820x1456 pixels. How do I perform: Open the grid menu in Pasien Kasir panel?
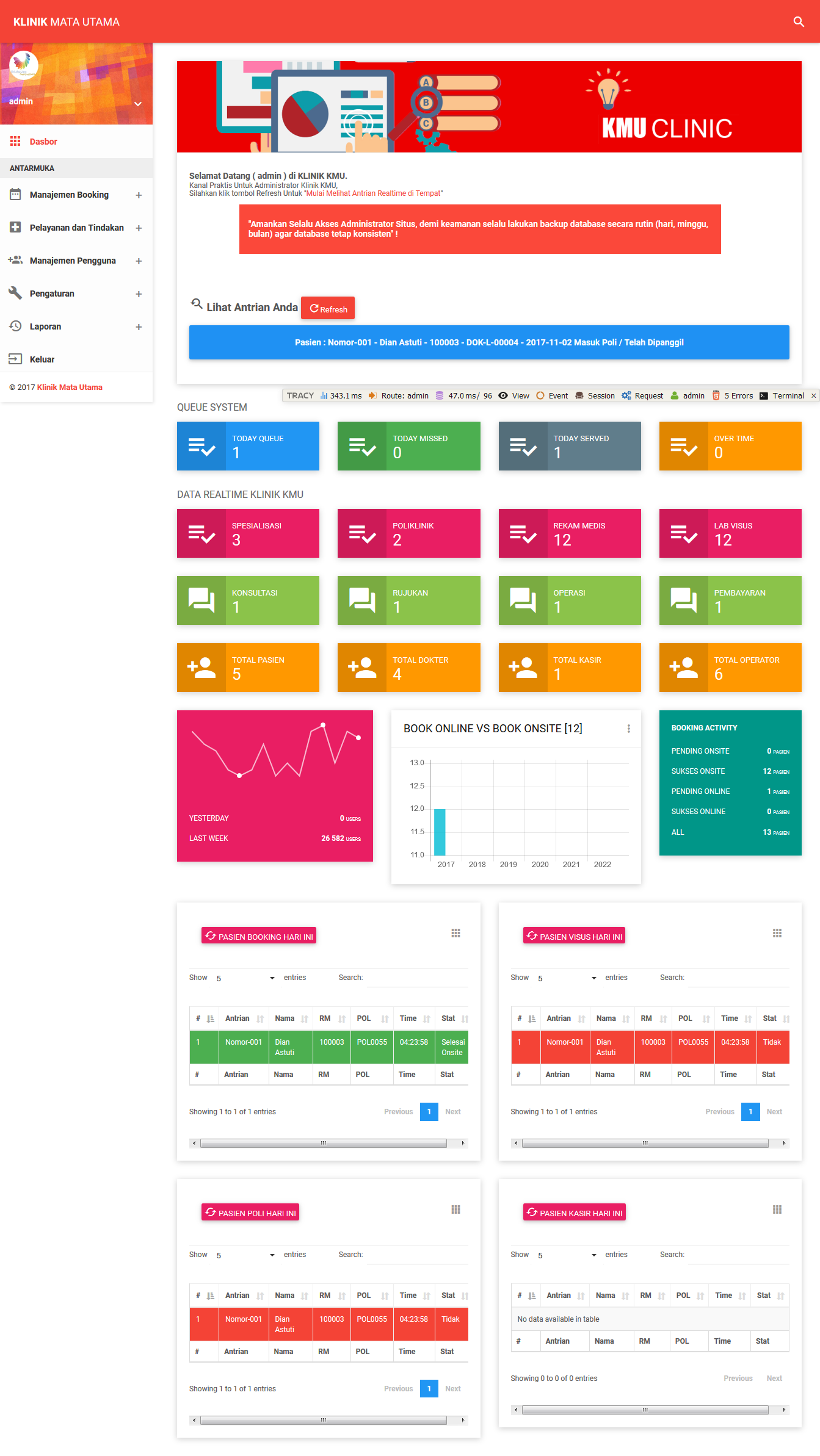tap(777, 1209)
